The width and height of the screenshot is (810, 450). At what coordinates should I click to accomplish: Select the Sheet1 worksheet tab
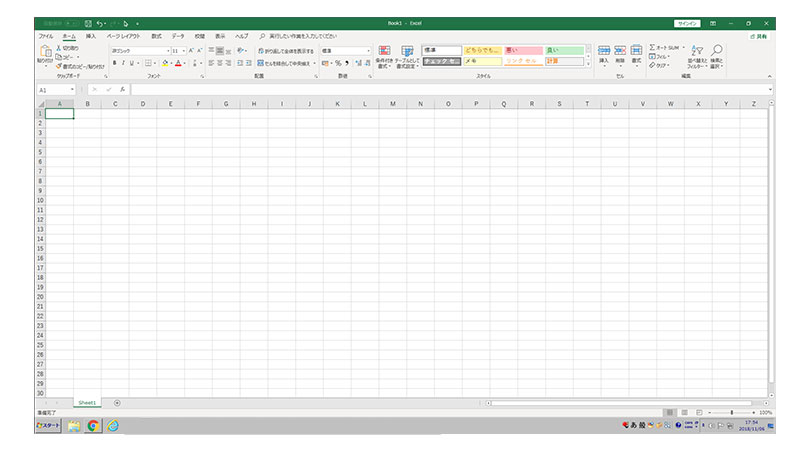[x=87, y=403]
